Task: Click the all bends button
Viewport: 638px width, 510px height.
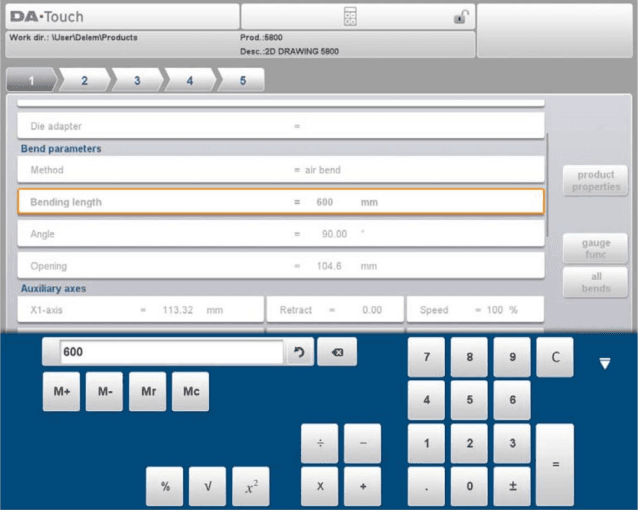Action: pos(595,282)
